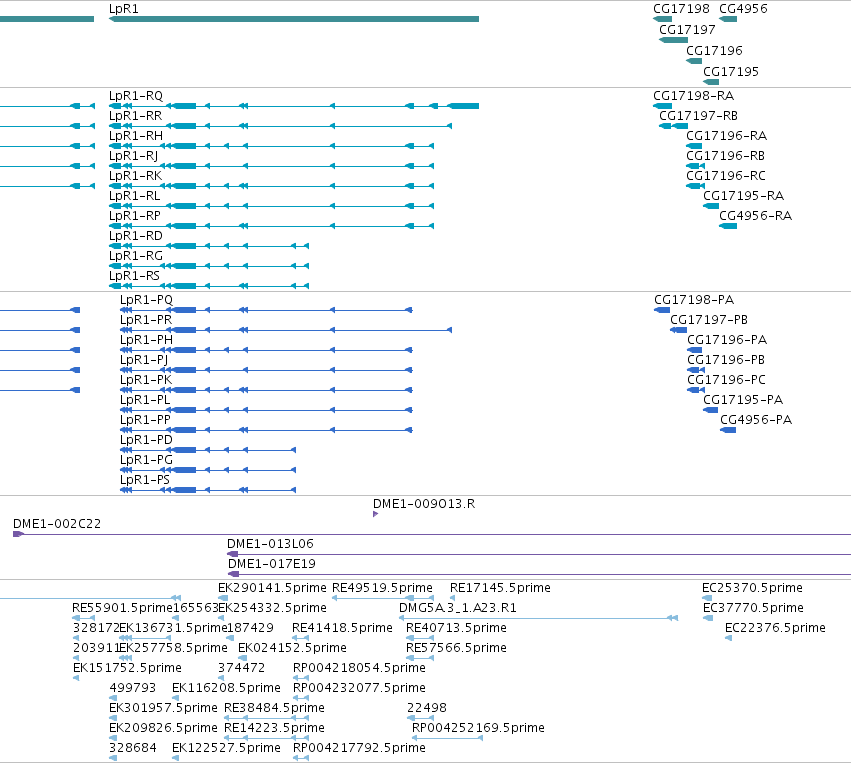Select the CG17198 gene label

(681, 9)
